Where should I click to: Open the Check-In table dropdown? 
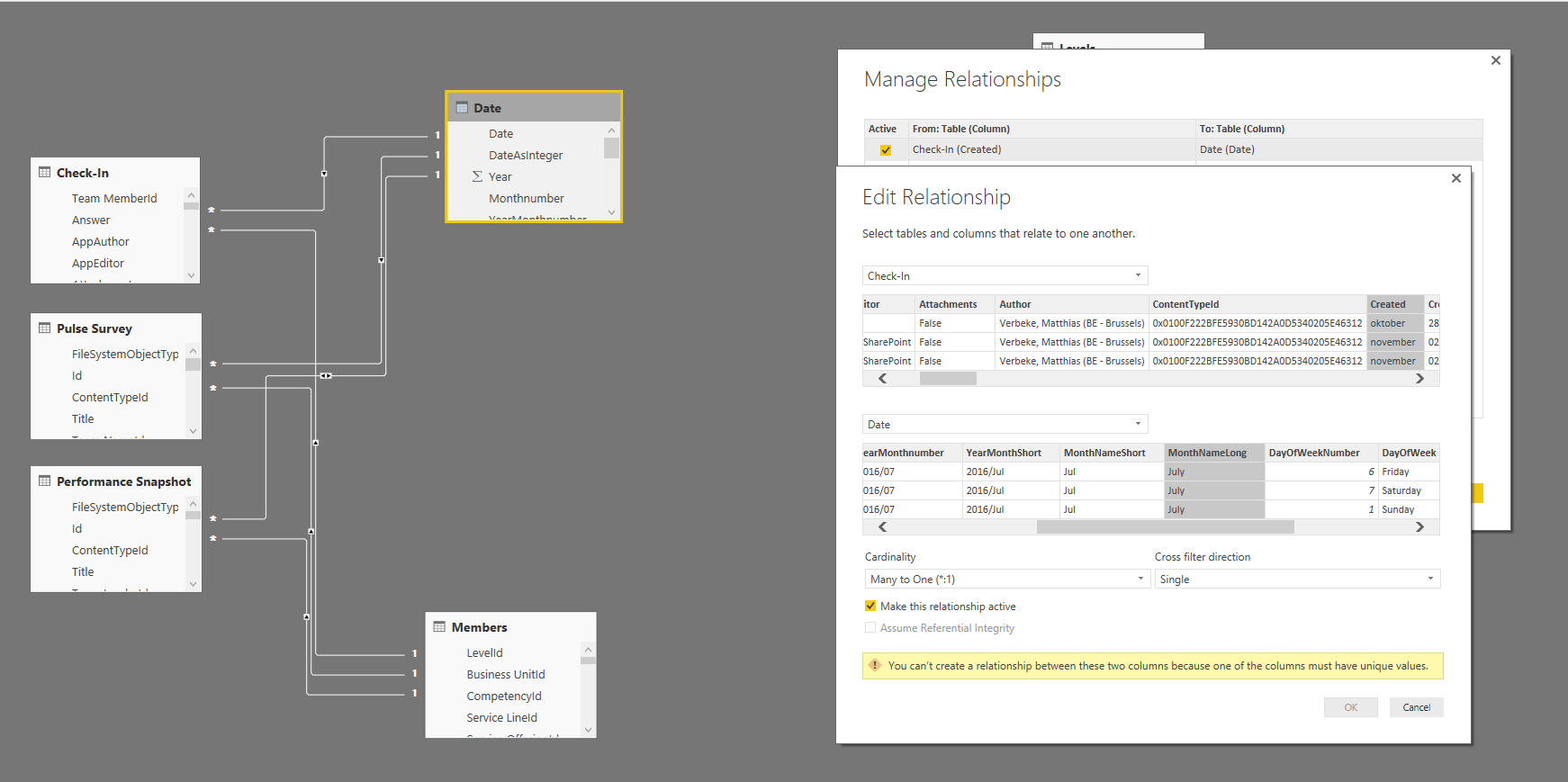coord(1005,275)
